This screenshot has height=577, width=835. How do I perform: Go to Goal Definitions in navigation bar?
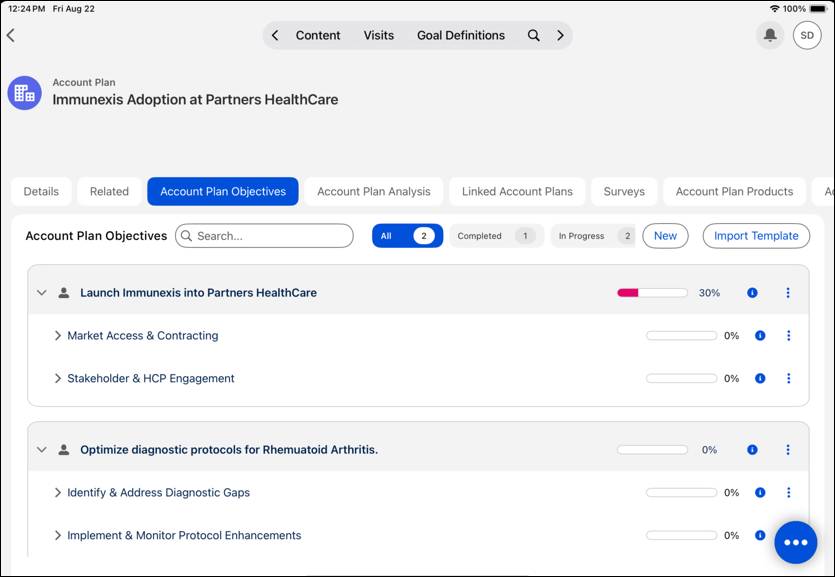461,35
